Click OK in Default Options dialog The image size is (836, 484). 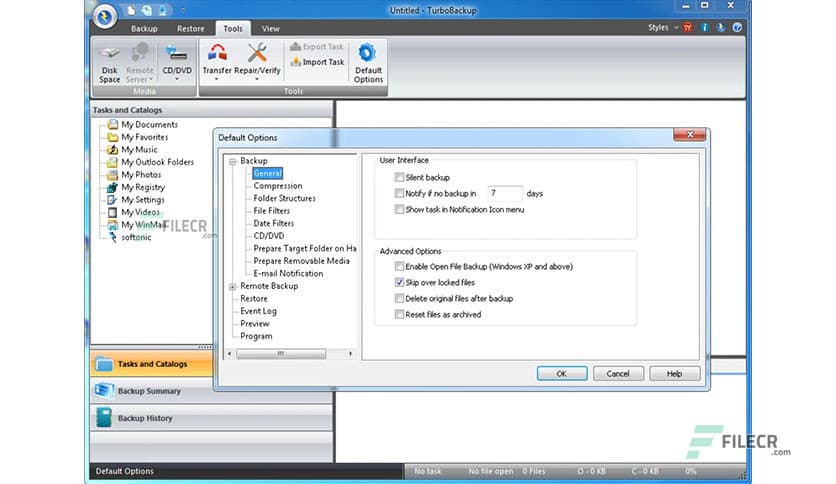click(x=562, y=374)
